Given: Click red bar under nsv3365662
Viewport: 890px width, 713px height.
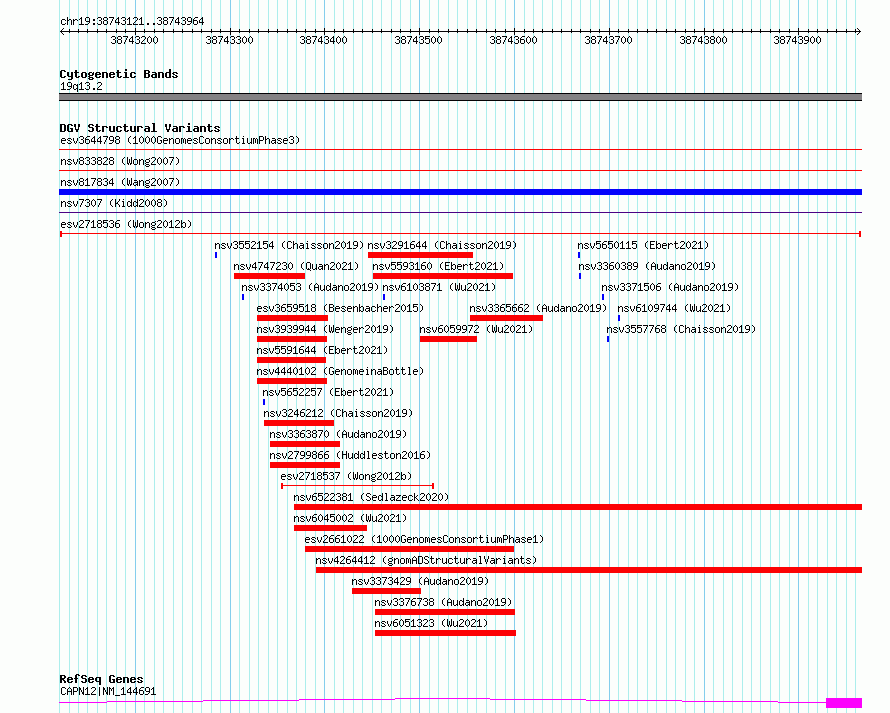Looking at the screenshot, I should [506, 318].
